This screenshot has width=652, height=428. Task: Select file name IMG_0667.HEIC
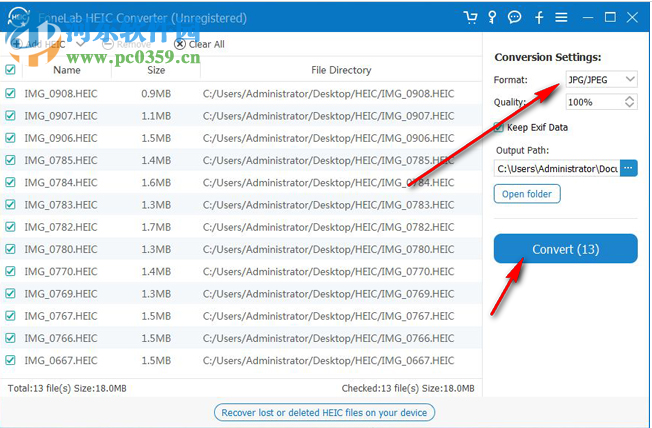pos(61,361)
